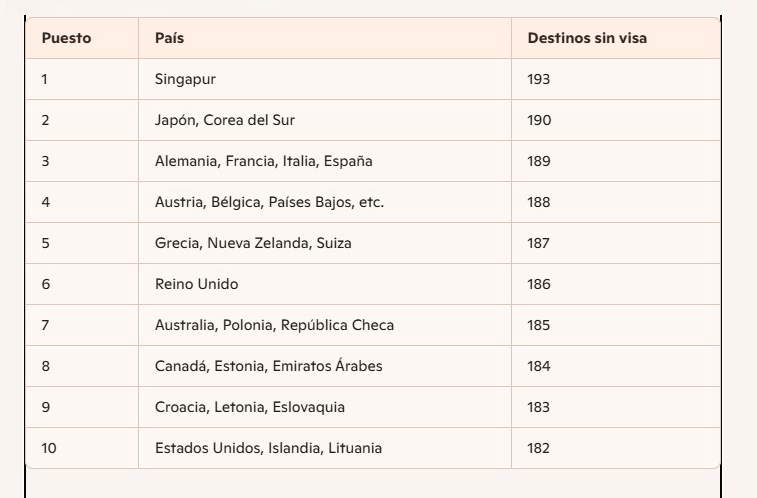Select the 190 visa-free value
757x498 pixels.
pyautogui.click(x=616, y=120)
